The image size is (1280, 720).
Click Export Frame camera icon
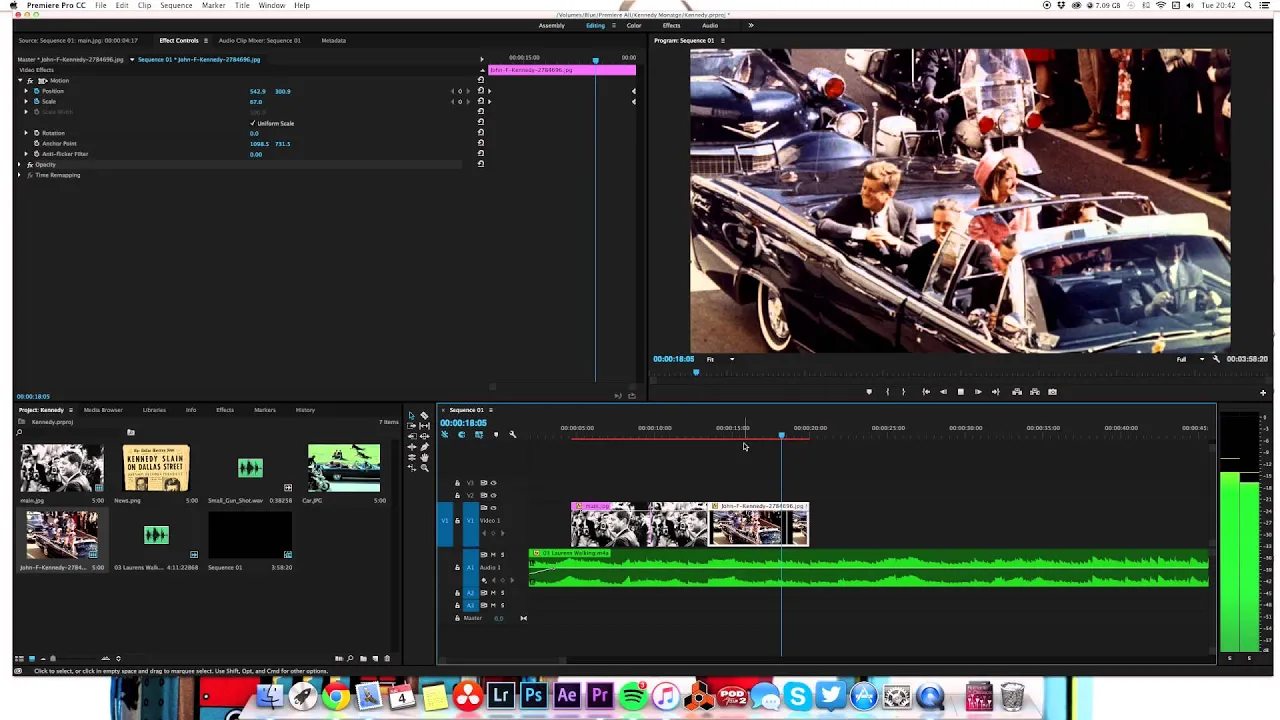pyautogui.click(x=1052, y=392)
